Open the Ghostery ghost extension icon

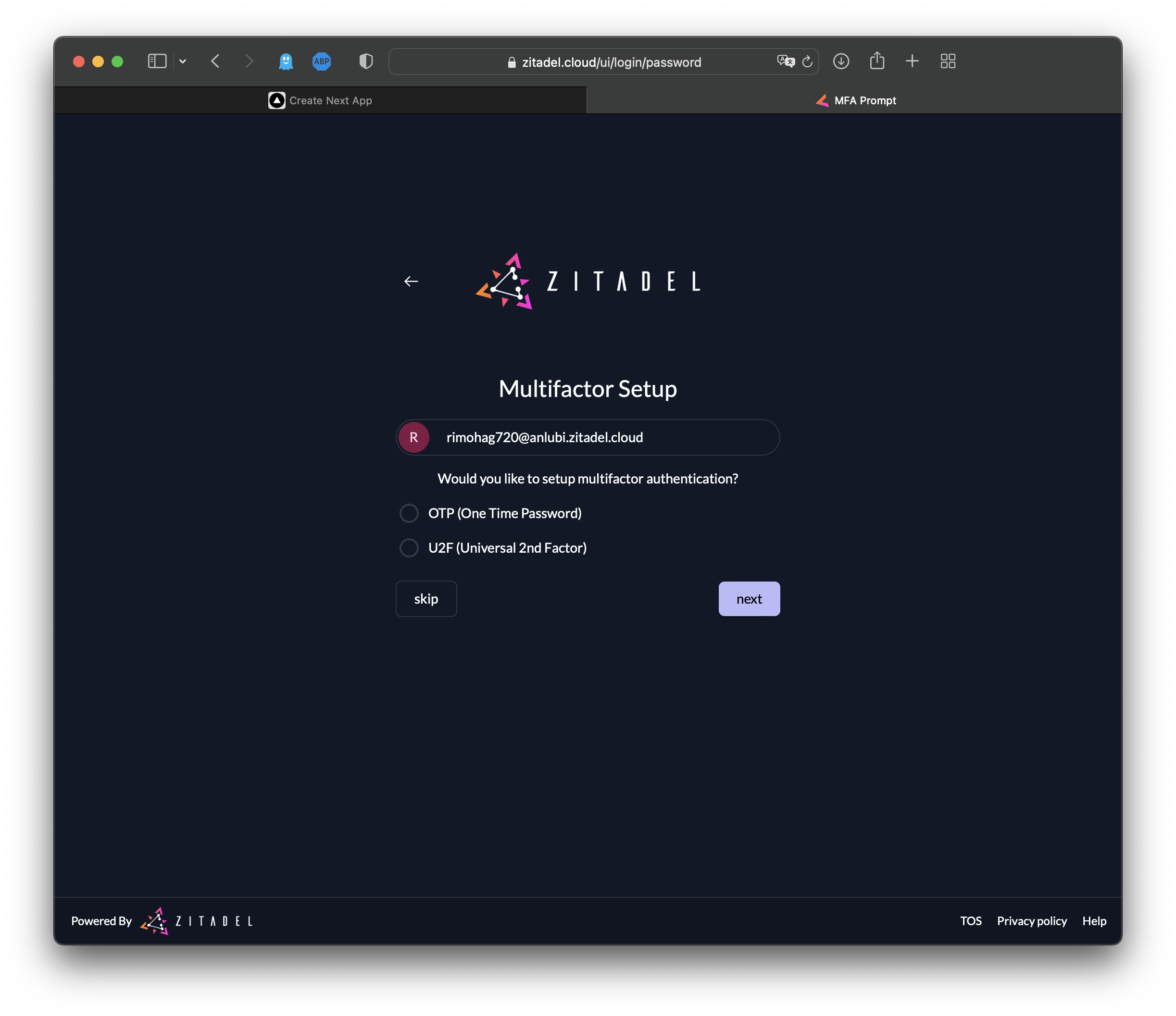coord(286,61)
